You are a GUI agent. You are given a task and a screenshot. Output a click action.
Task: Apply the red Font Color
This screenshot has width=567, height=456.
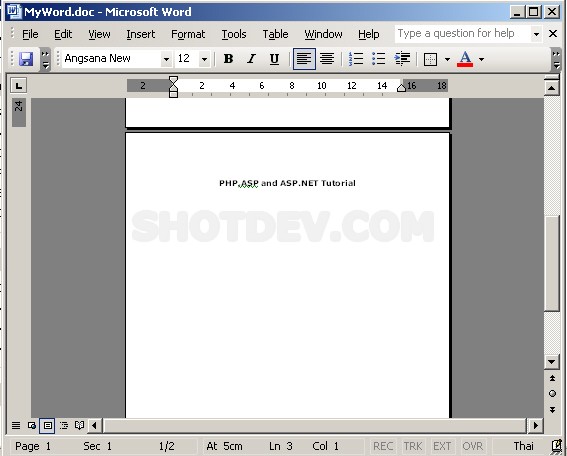(465, 59)
